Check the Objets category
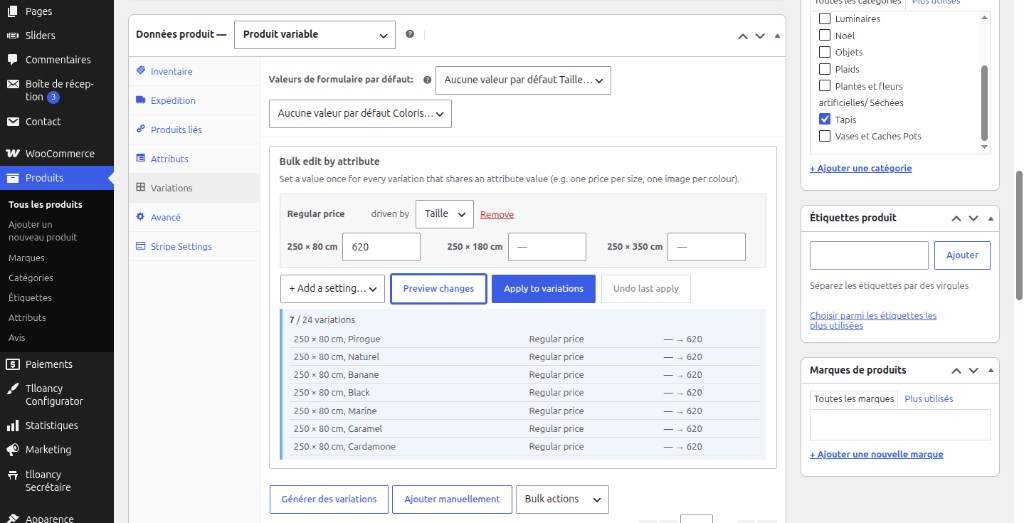The width and height of the screenshot is (1024, 523). coord(825,52)
